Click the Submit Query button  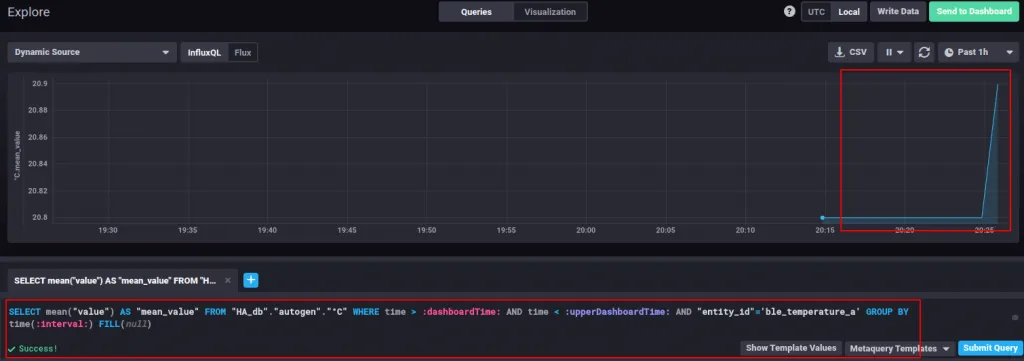pos(989,349)
